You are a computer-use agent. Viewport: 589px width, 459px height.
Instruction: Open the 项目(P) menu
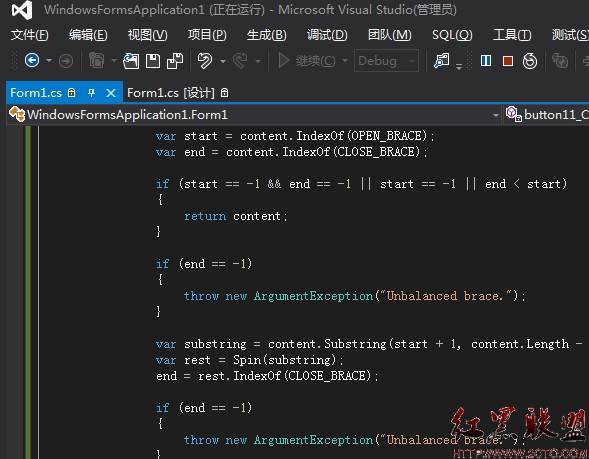(x=207, y=35)
